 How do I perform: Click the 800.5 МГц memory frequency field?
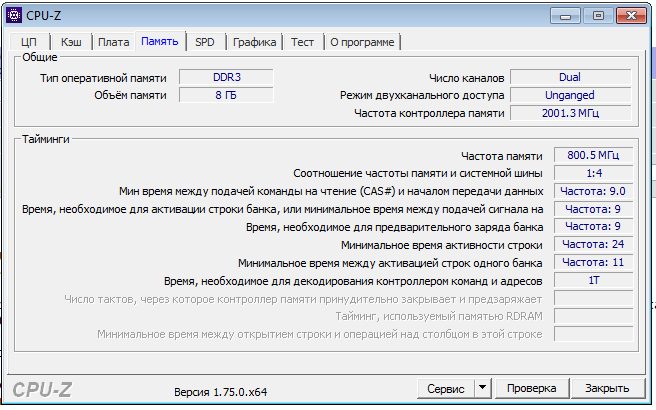click(x=594, y=155)
